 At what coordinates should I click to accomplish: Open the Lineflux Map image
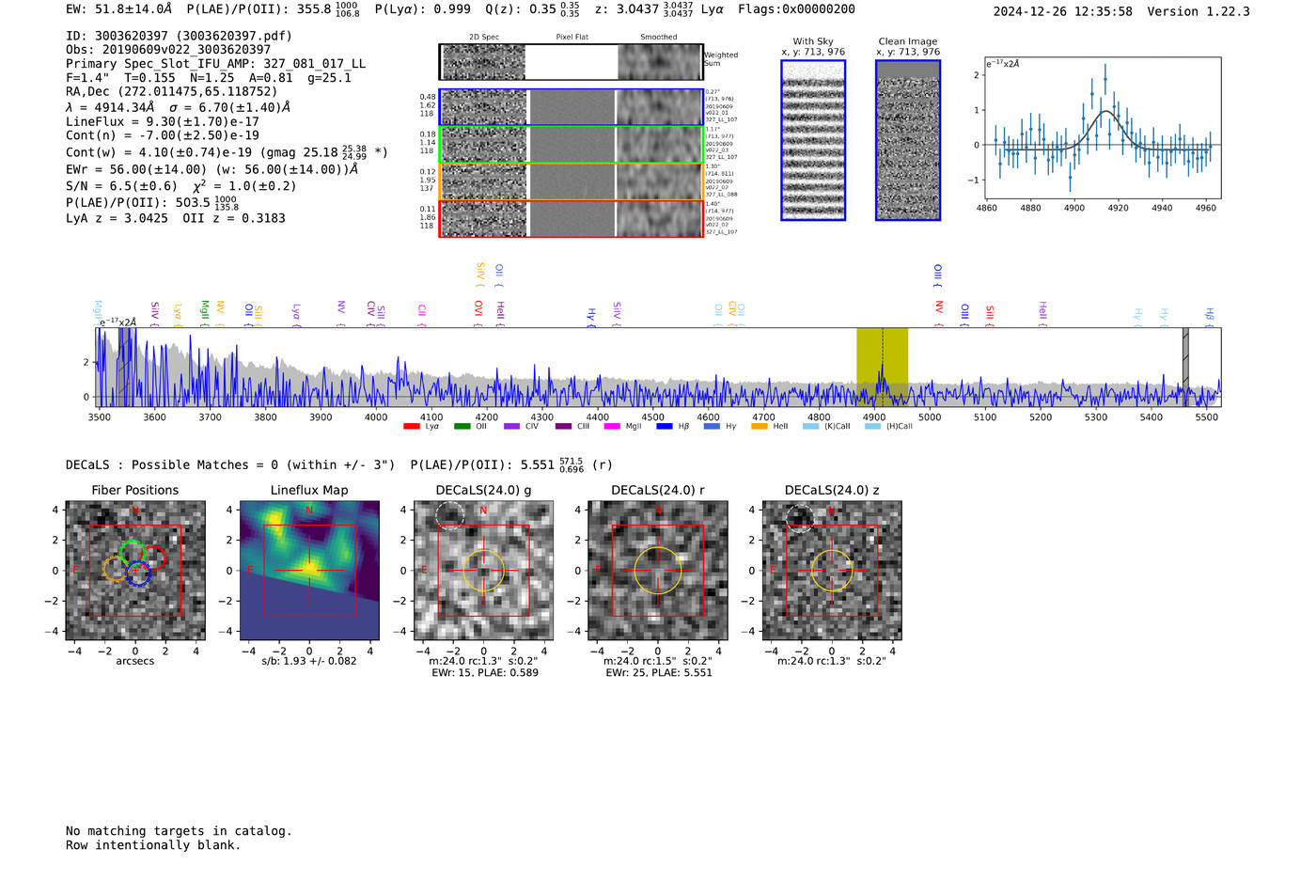[309, 571]
